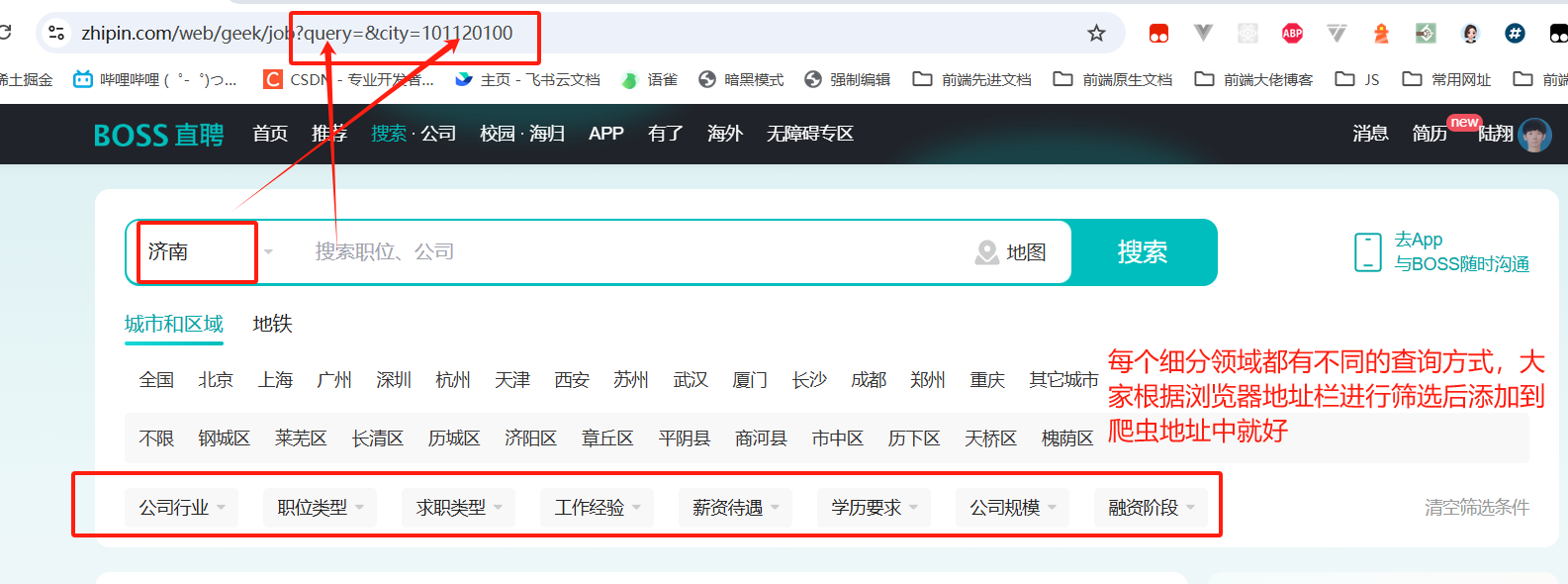Image resolution: width=1568 pixels, height=584 pixels.
Task: Click the green square extension icon
Action: click(x=1426, y=34)
